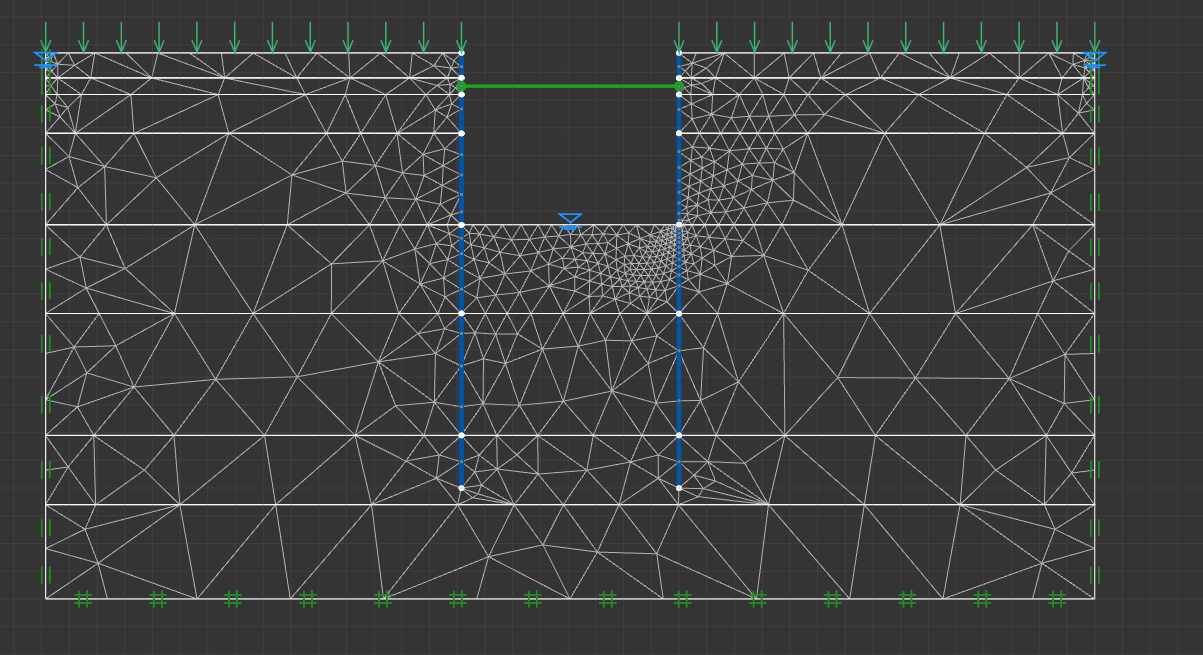
Task: Select the water table symbol at top-right corner
Action: point(1094,59)
